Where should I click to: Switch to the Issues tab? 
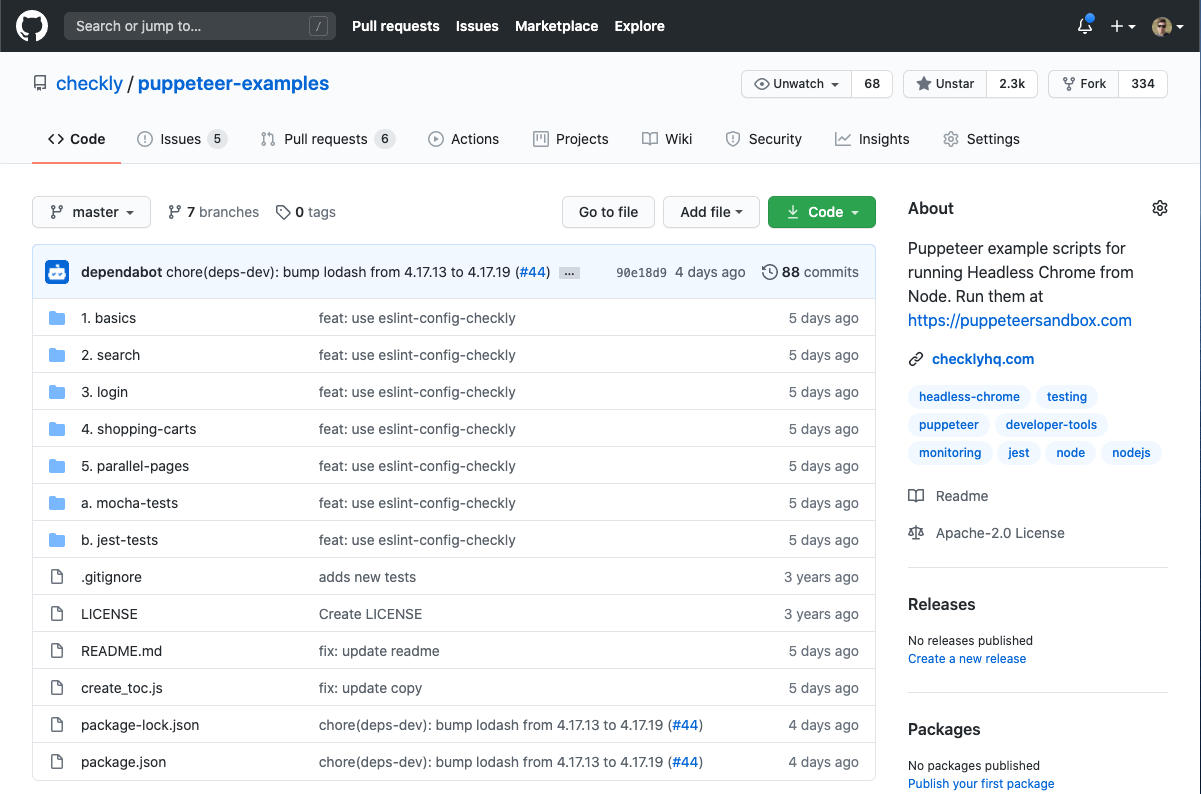(x=181, y=139)
